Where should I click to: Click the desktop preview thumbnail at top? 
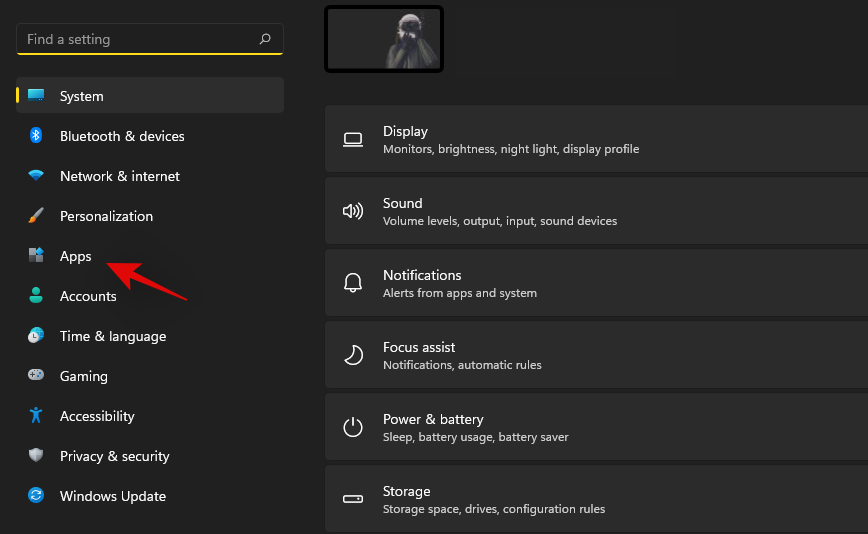point(384,39)
